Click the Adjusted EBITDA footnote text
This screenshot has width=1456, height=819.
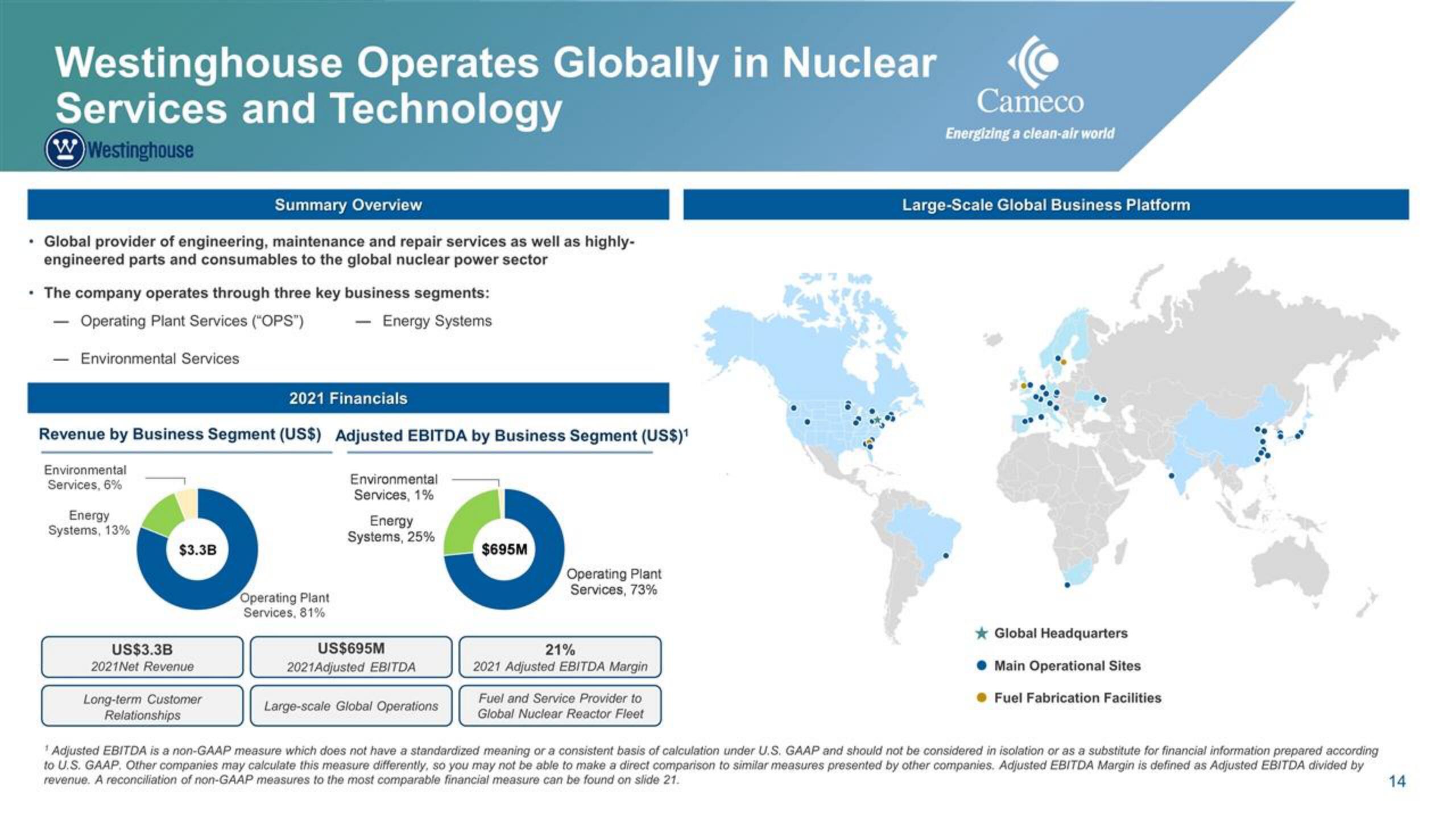(x=711, y=766)
